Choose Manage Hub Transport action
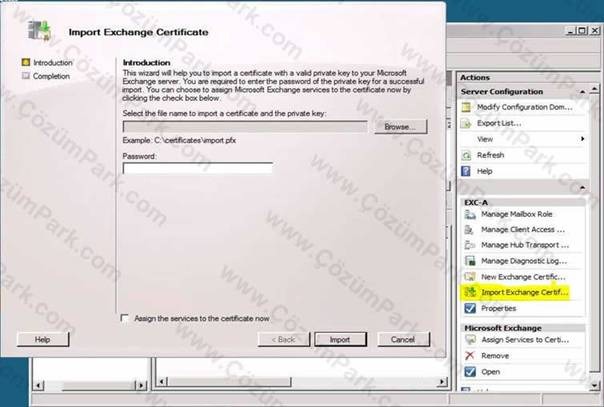The height and width of the screenshot is (407, 604). click(525, 245)
